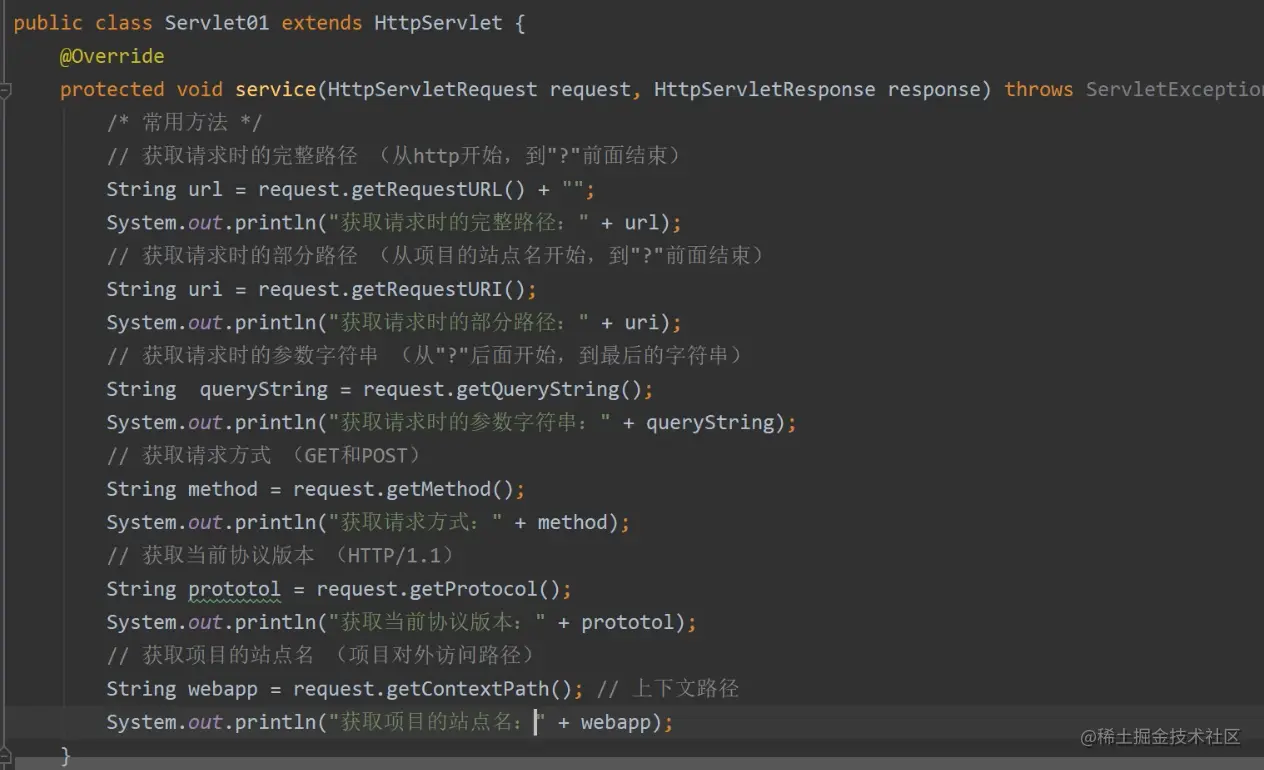
Task: Click the uri variable in its String declaration
Action: pos(205,289)
